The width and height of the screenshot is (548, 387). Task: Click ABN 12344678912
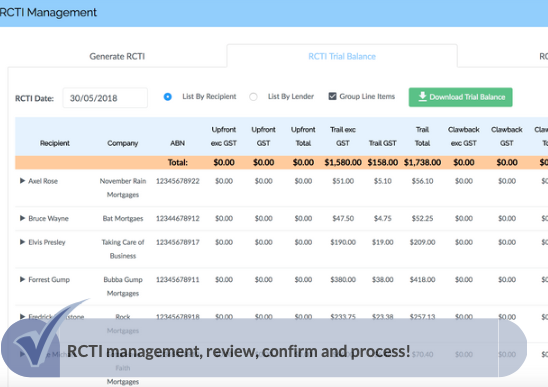pyautogui.click(x=178, y=218)
